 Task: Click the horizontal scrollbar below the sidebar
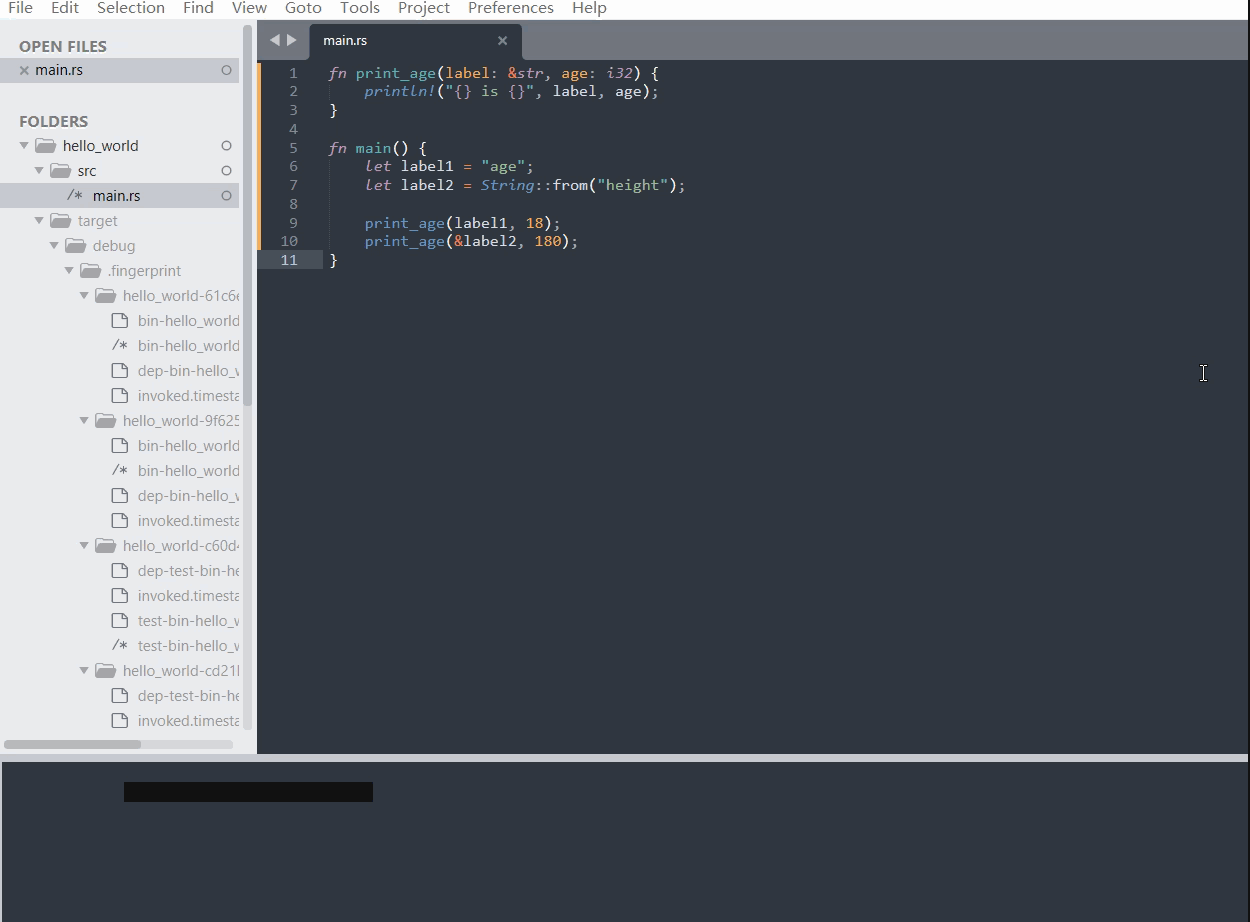[x=72, y=744]
